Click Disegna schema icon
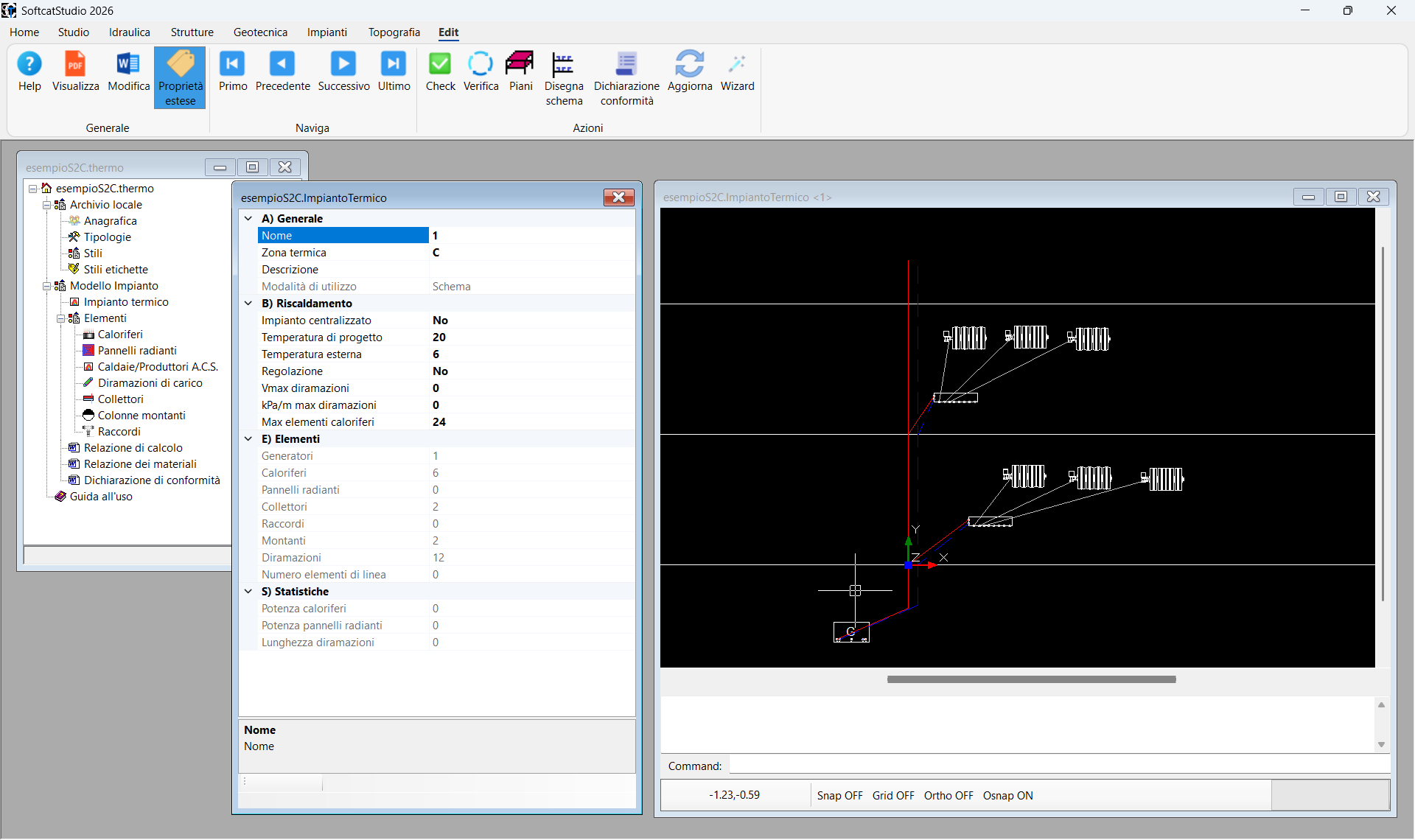 point(564,79)
